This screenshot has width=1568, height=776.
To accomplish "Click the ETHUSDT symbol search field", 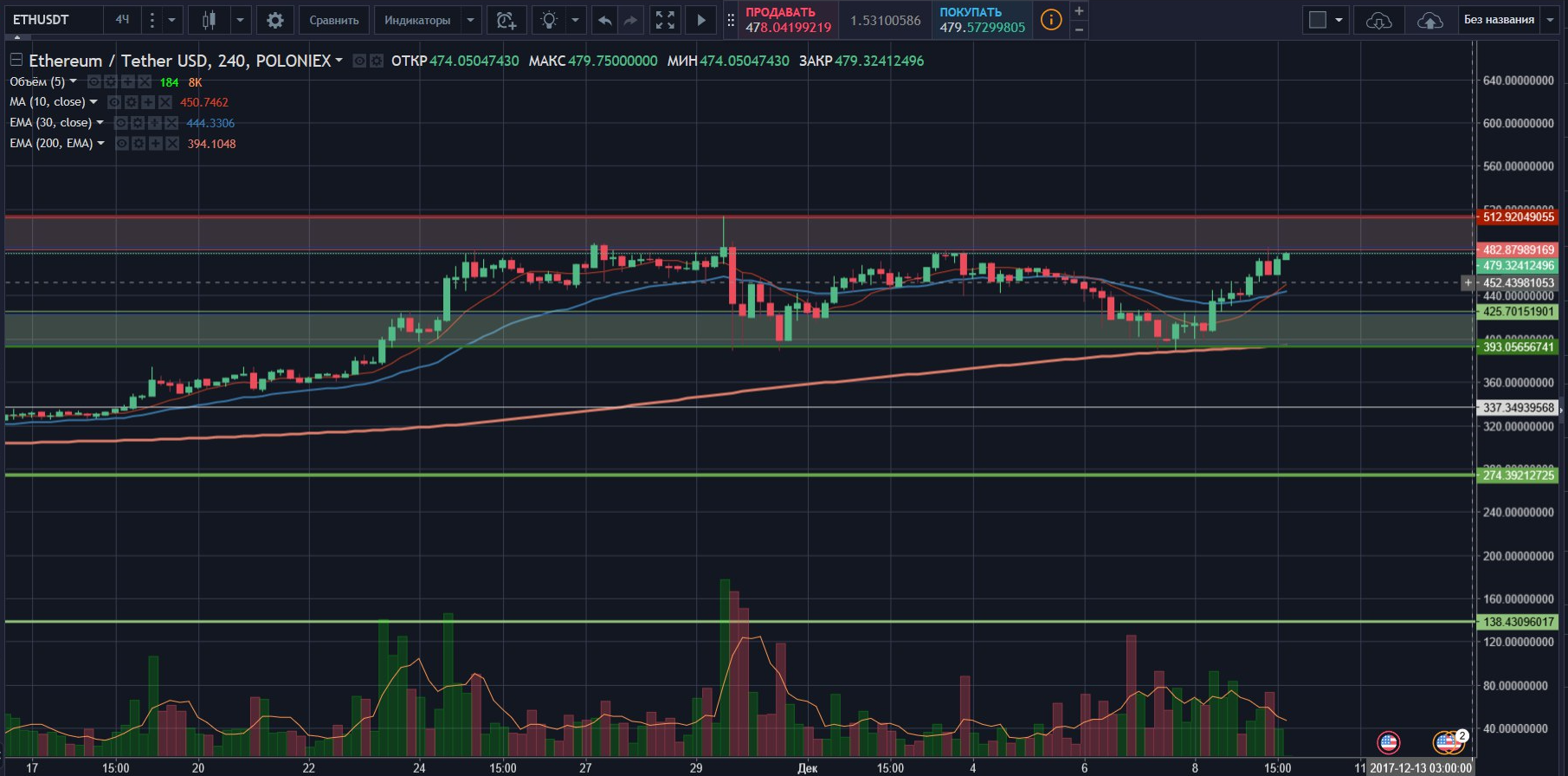I will tap(54, 20).
